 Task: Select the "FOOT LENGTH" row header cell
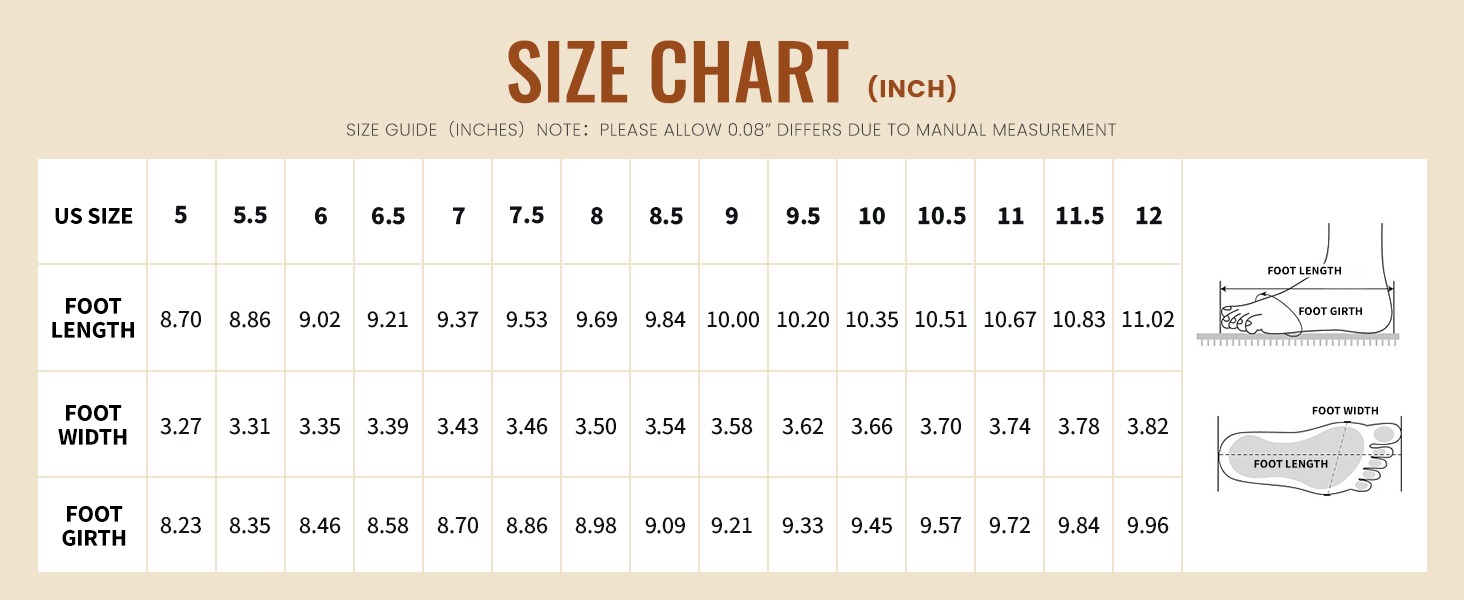tap(93, 318)
